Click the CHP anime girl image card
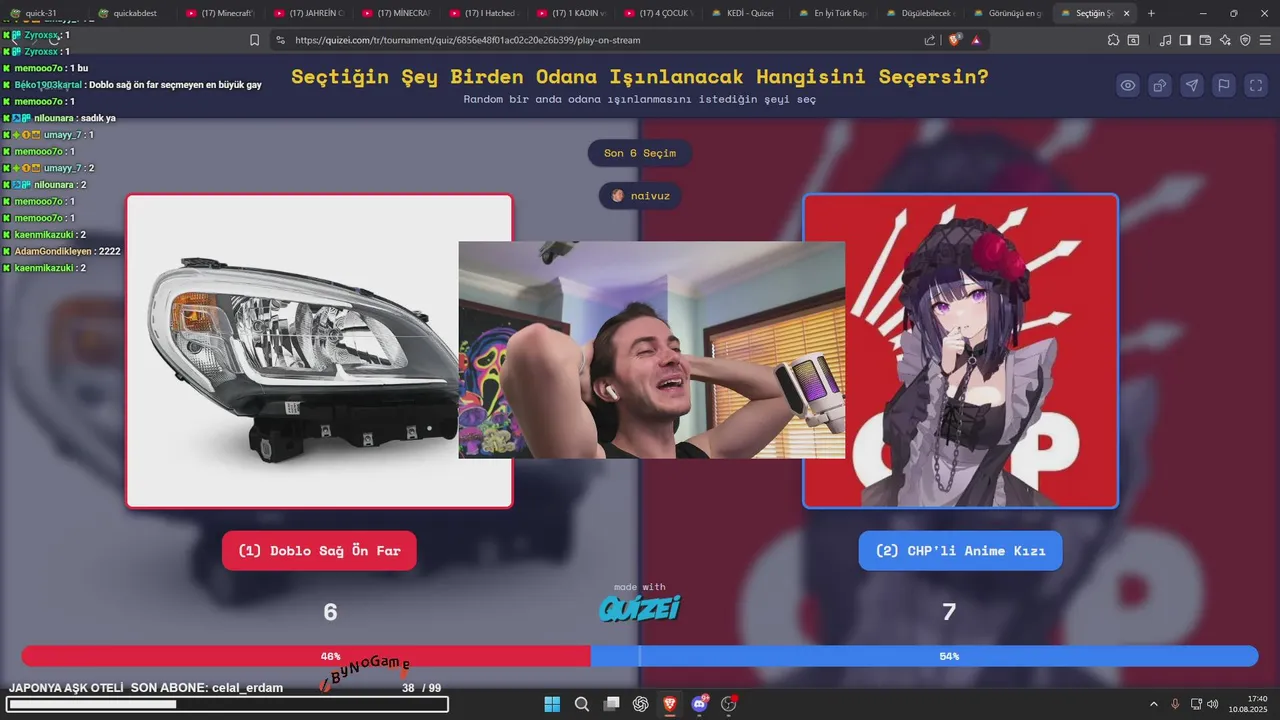The image size is (1280, 720). tap(960, 351)
